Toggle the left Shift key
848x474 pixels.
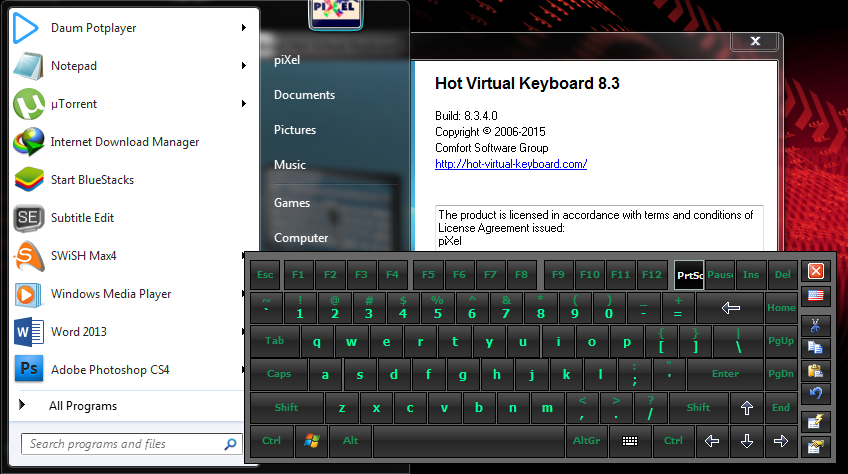pyautogui.click(x=287, y=408)
